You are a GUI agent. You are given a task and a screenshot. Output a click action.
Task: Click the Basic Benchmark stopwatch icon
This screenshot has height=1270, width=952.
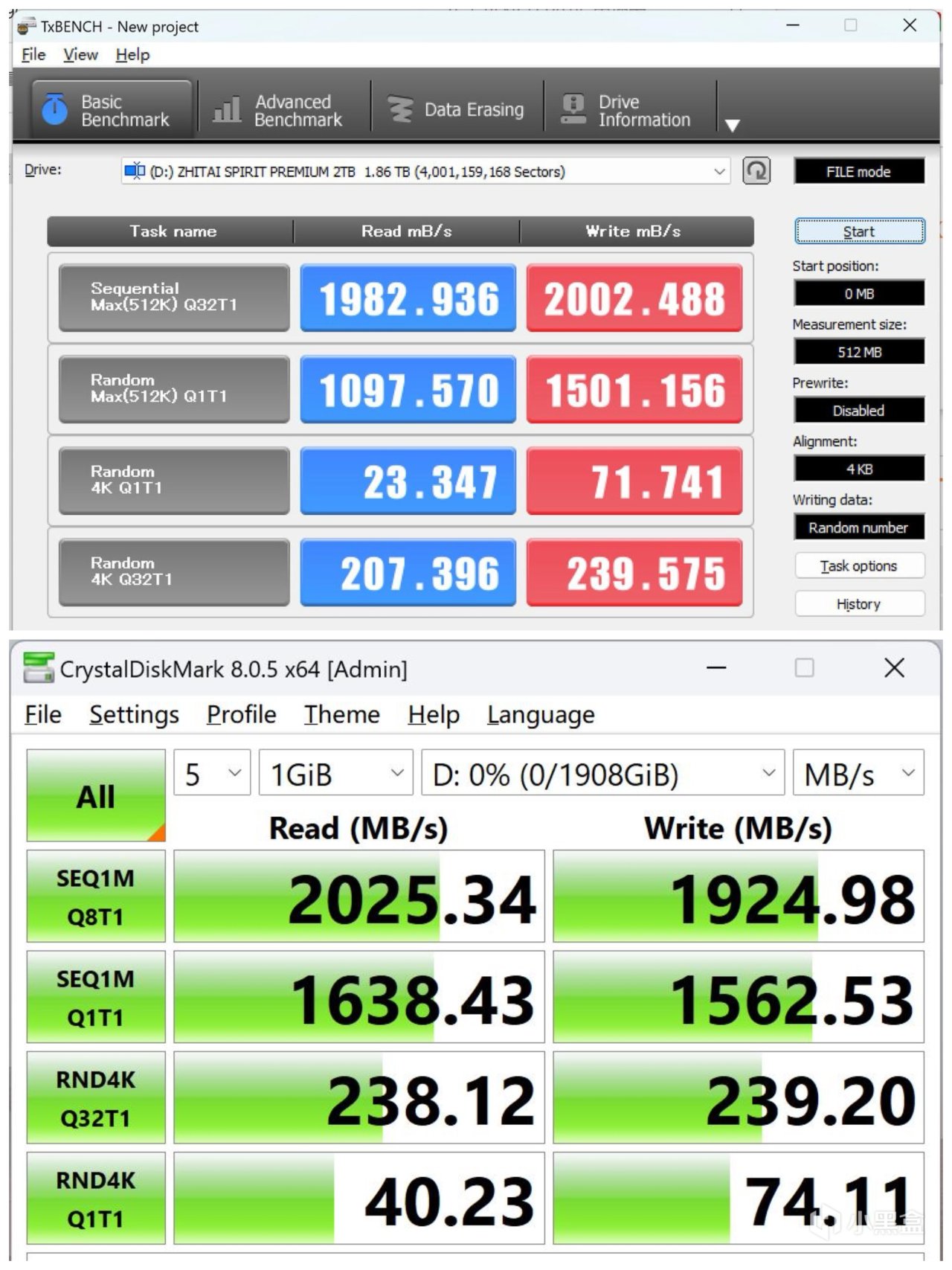[55, 109]
